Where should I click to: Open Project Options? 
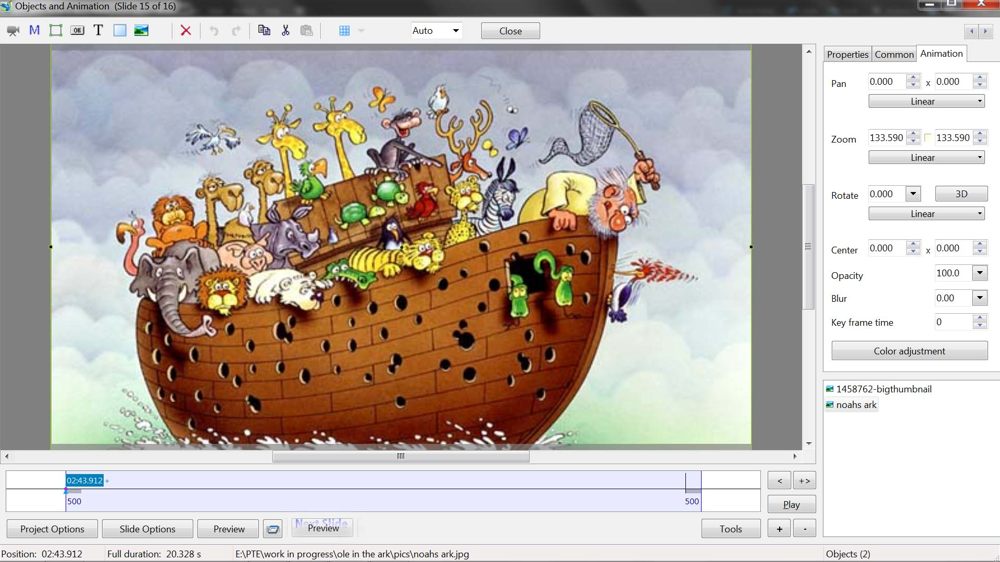tap(52, 529)
